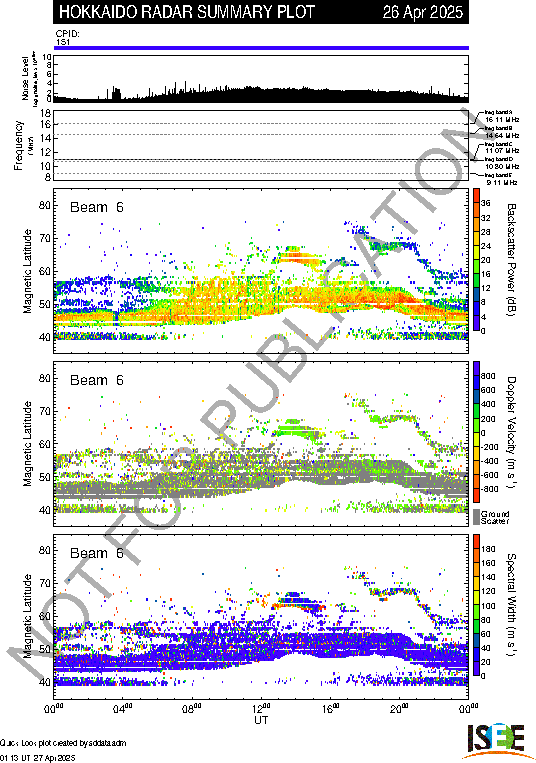The height and width of the screenshot is (763, 536).
Task: Click the 14.64 MHz frequency band label
Action: [x=502, y=135]
